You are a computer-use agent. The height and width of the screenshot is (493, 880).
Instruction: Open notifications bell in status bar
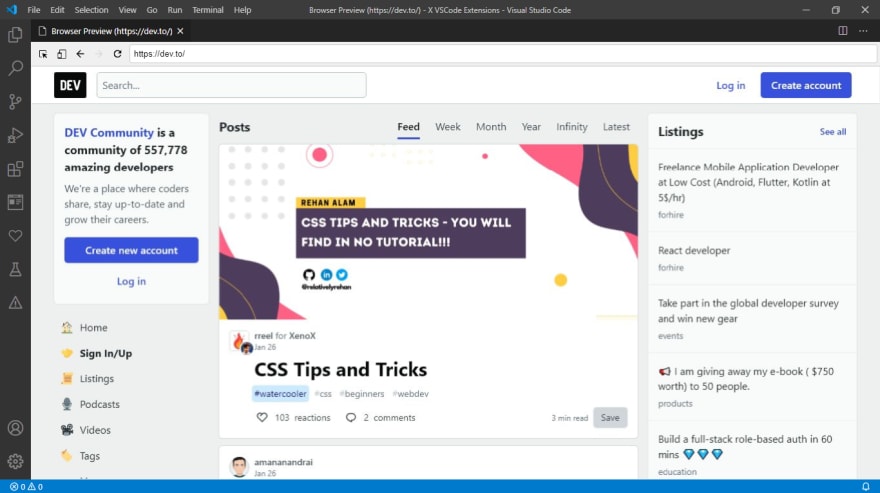pos(865,486)
